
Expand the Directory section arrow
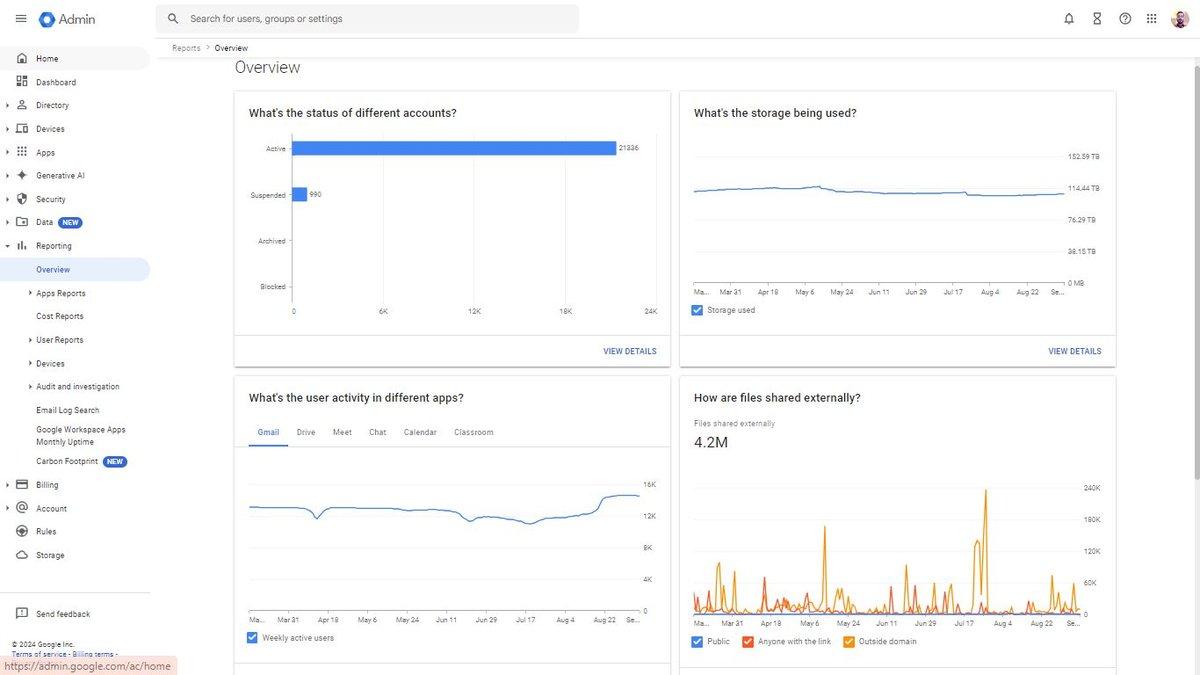(x=7, y=105)
